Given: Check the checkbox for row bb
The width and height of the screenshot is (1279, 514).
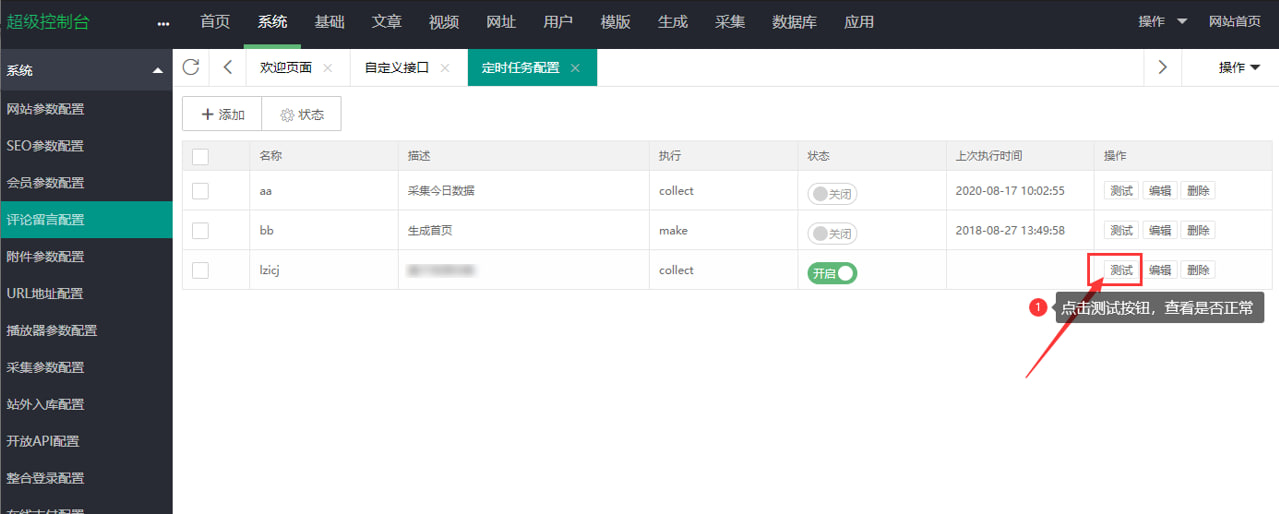Looking at the screenshot, I should coord(200,231).
